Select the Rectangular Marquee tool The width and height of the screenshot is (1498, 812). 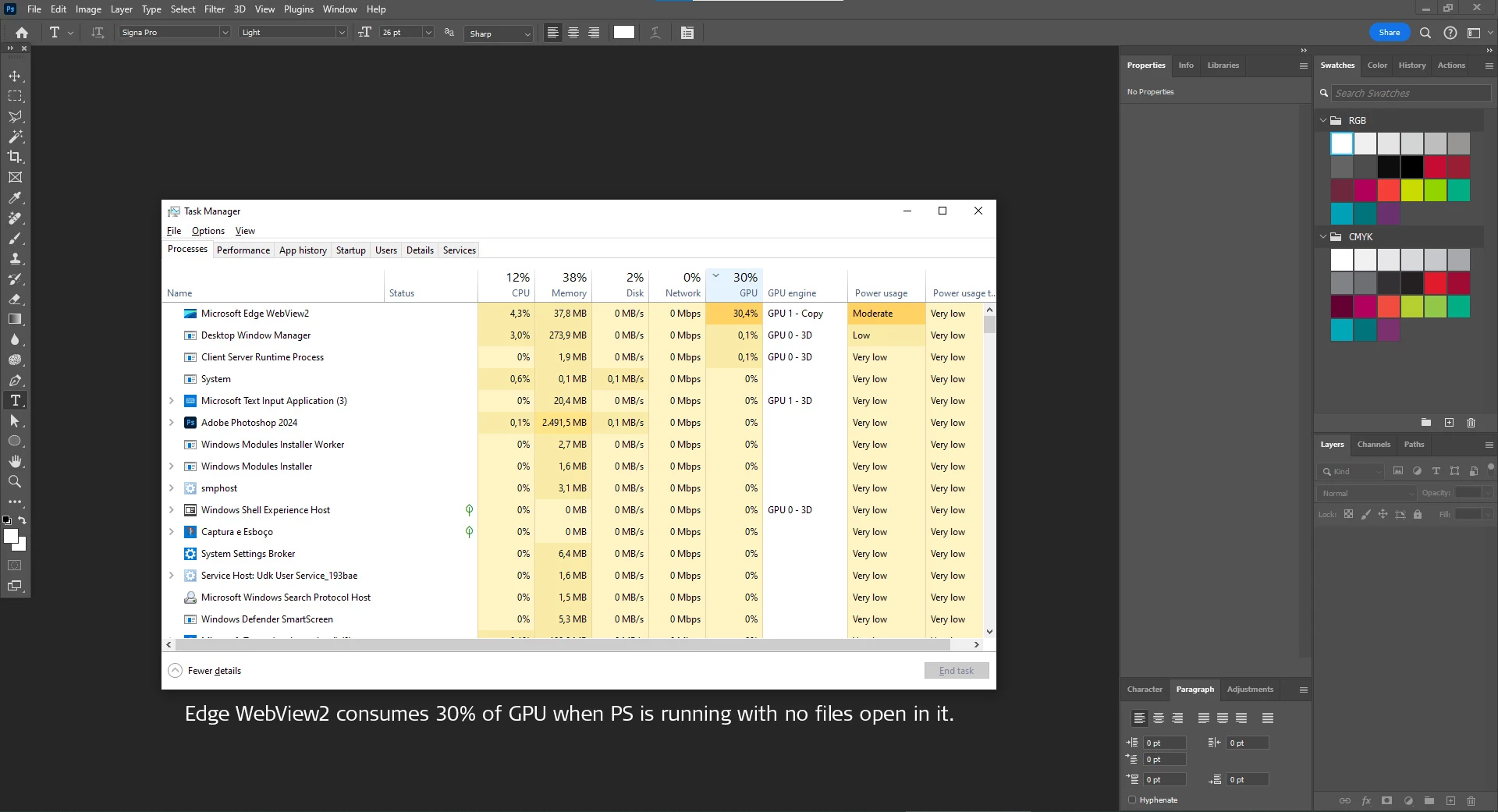(x=15, y=96)
